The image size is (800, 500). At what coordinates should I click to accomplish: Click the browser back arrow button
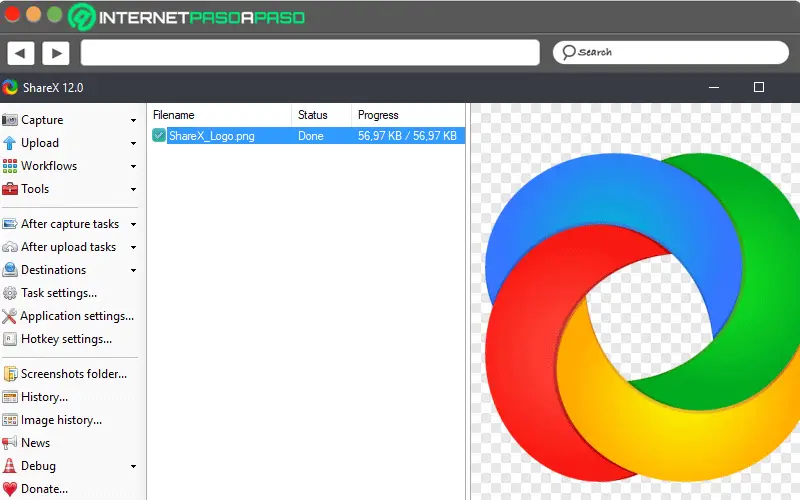20,53
